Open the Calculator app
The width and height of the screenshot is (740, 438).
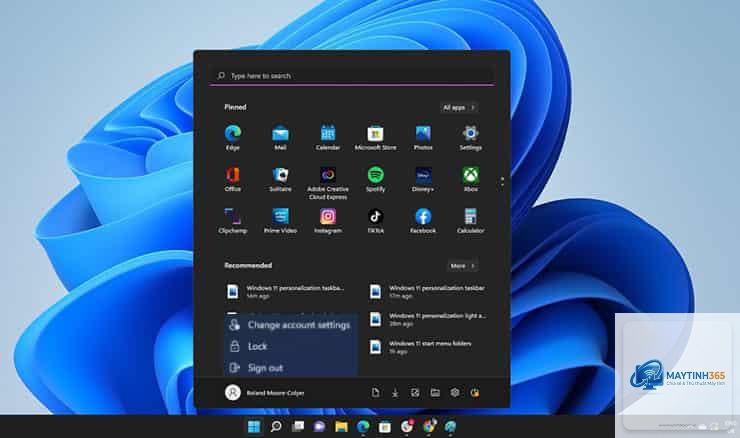click(471, 220)
